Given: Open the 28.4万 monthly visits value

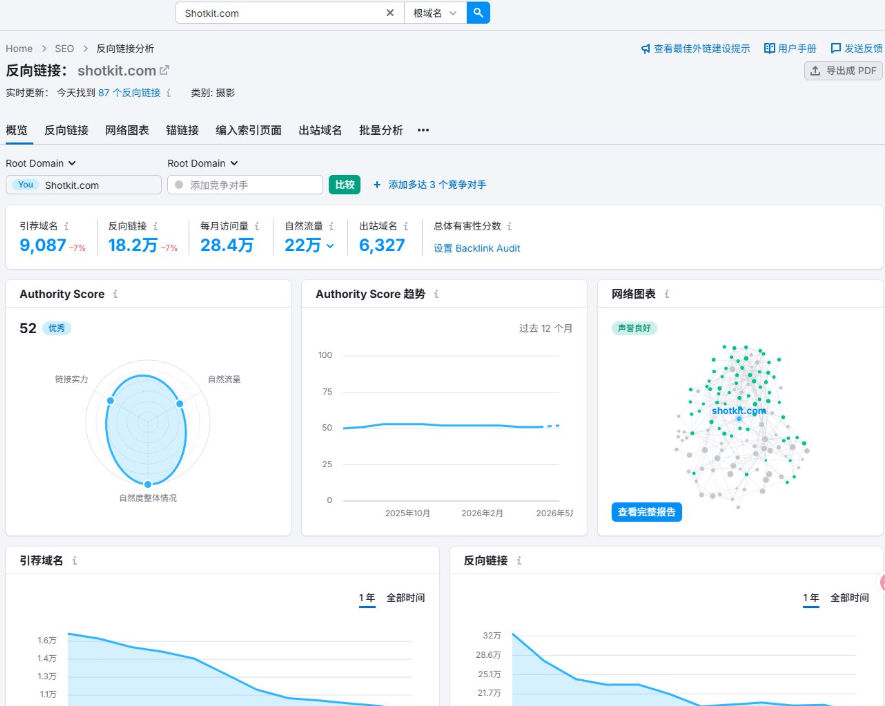Looking at the screenshot, I should click(x=227, y=245).
